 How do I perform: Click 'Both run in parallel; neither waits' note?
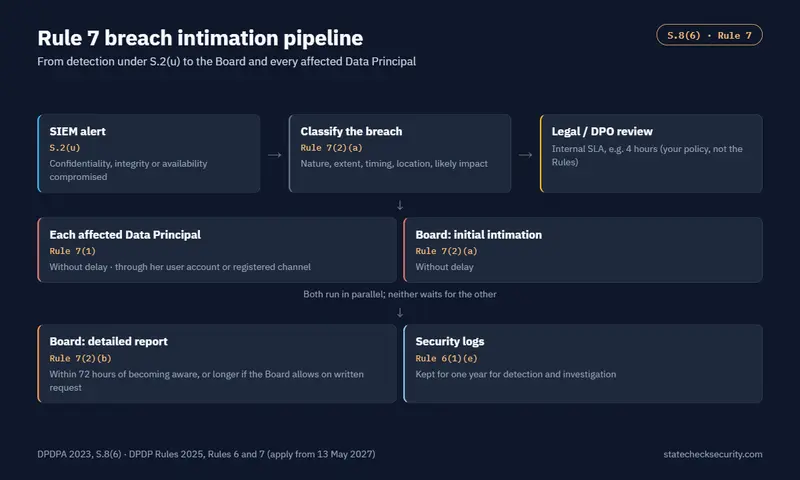click(x=399, y=294)
